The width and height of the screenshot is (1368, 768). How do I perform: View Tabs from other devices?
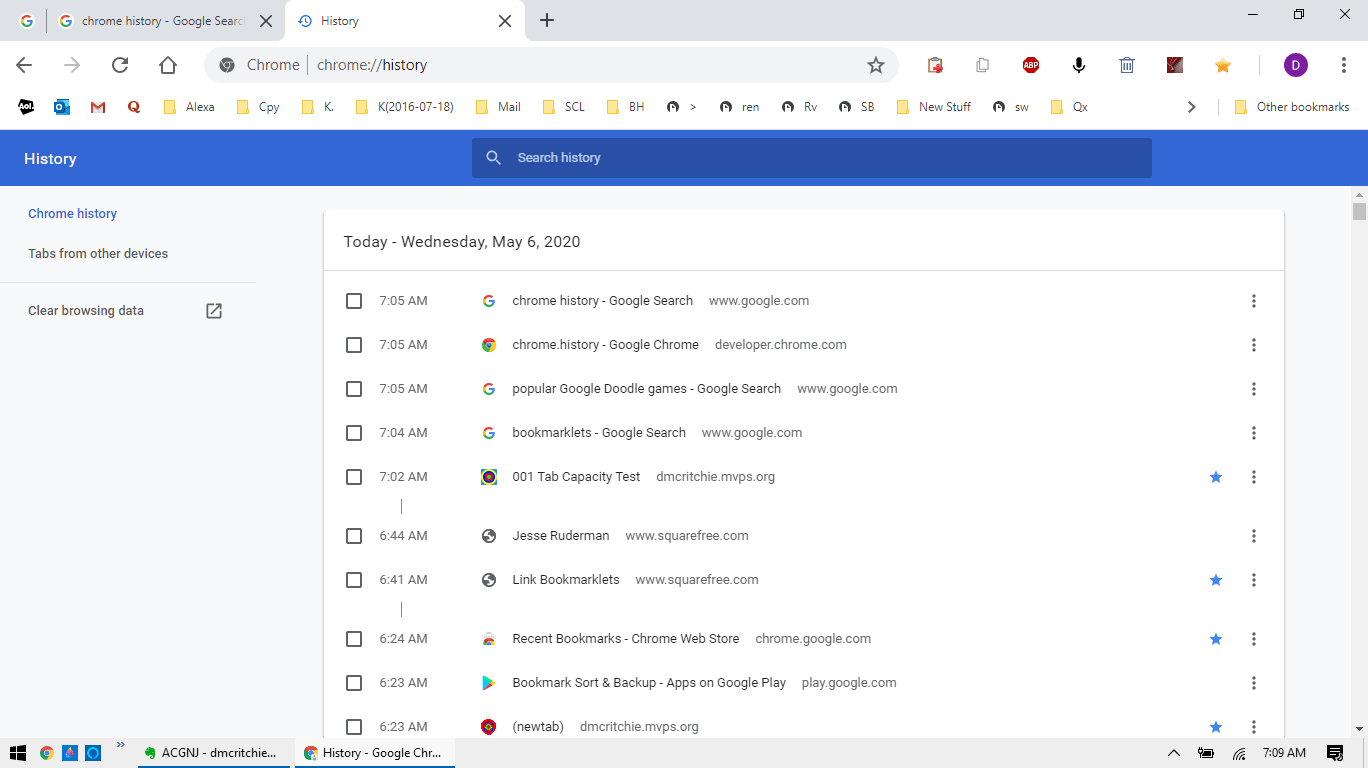tap(97, 253)
